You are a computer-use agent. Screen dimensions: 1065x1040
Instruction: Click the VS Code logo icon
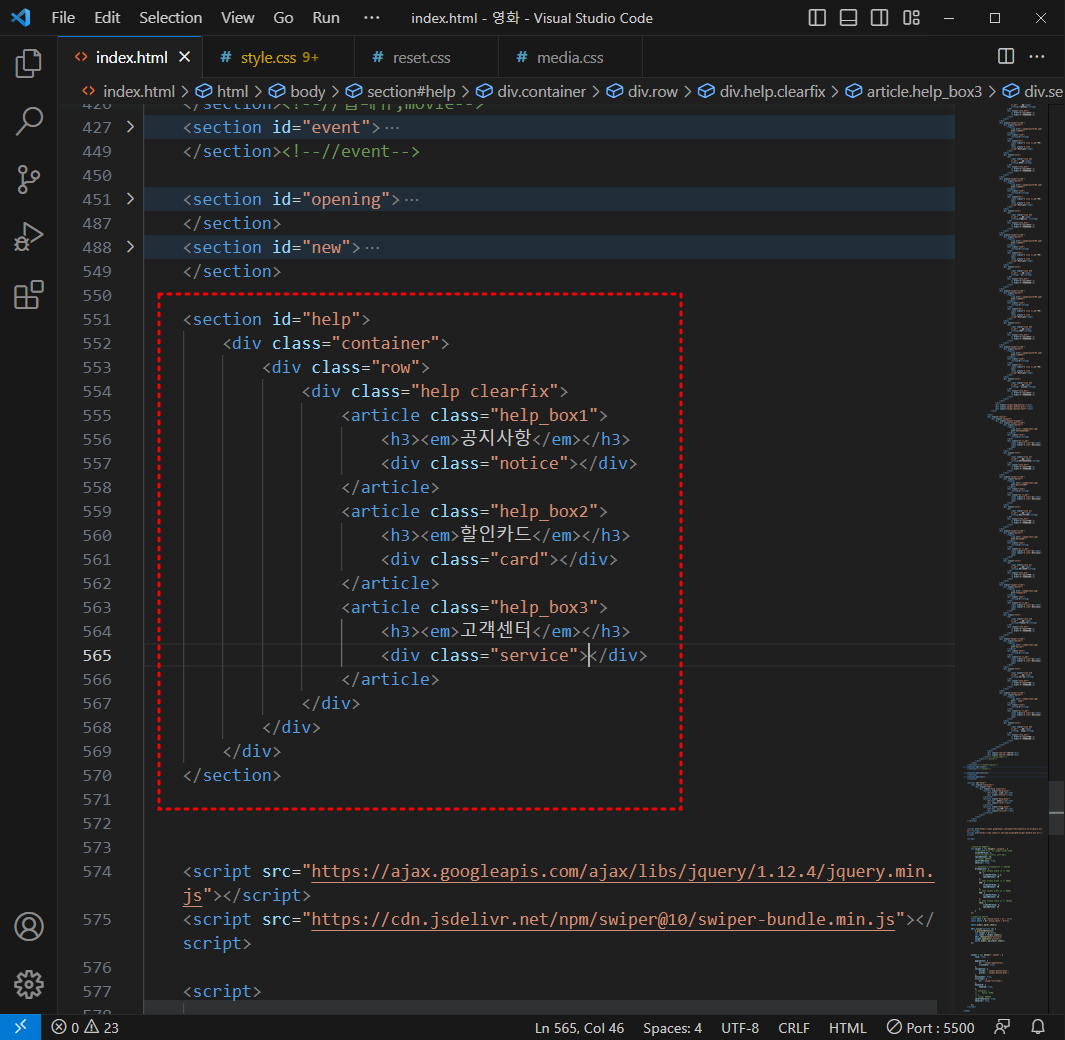click(21, 17)
